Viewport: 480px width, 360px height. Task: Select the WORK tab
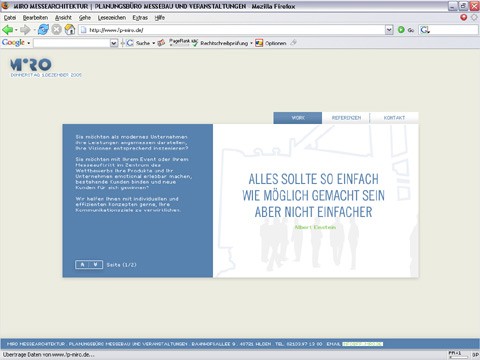tap(298, 118)
